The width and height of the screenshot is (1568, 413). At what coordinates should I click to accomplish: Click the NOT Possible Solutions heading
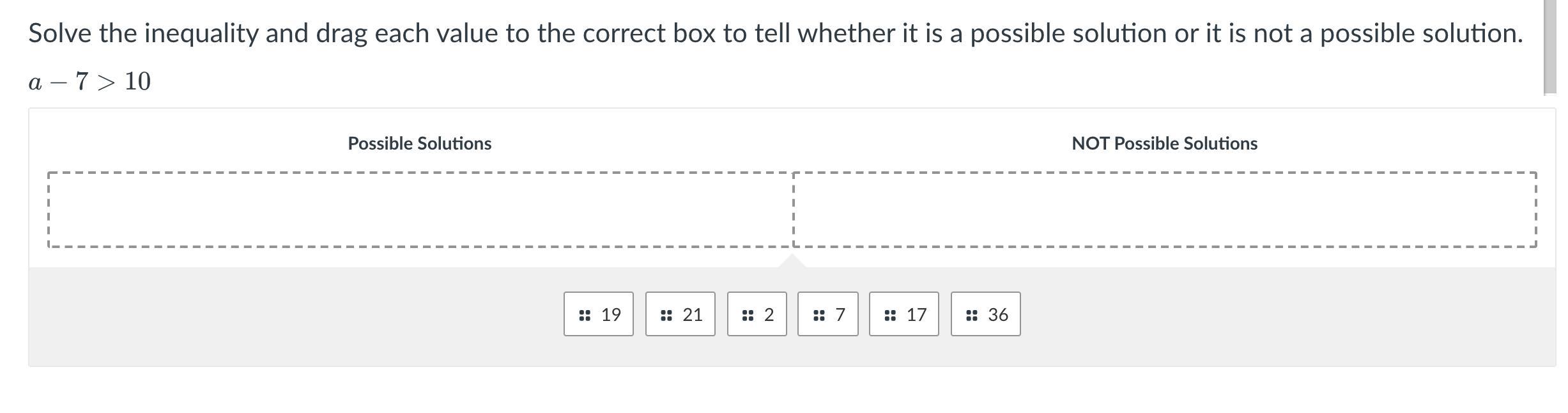[1164, 143]
